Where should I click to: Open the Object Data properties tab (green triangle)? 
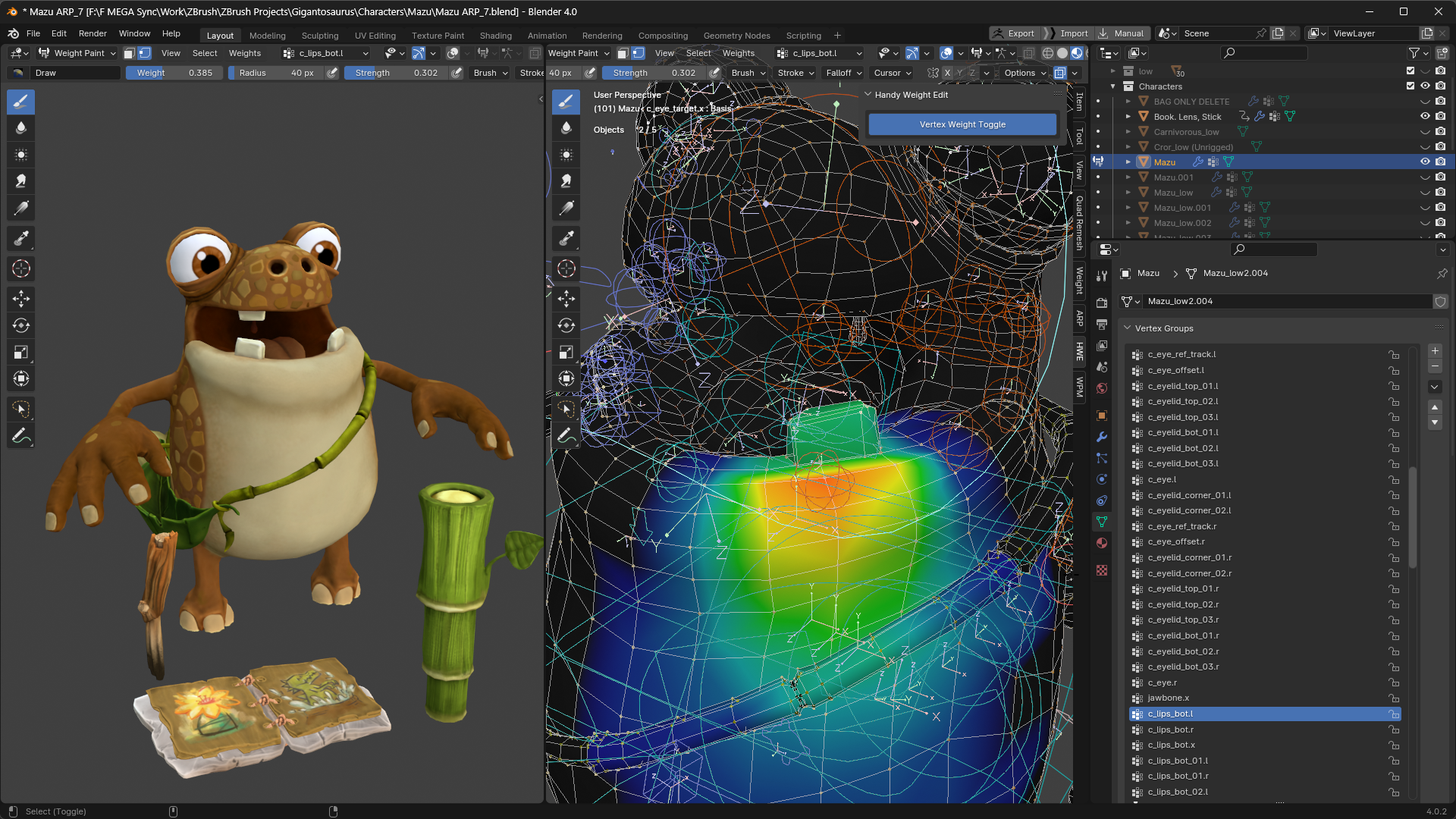tap(1102, 522)
